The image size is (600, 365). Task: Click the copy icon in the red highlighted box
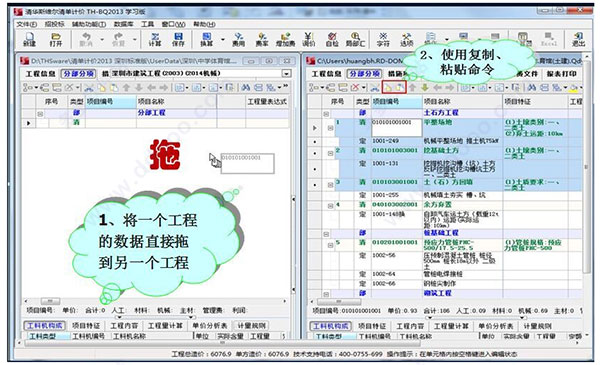coord(388,88)
